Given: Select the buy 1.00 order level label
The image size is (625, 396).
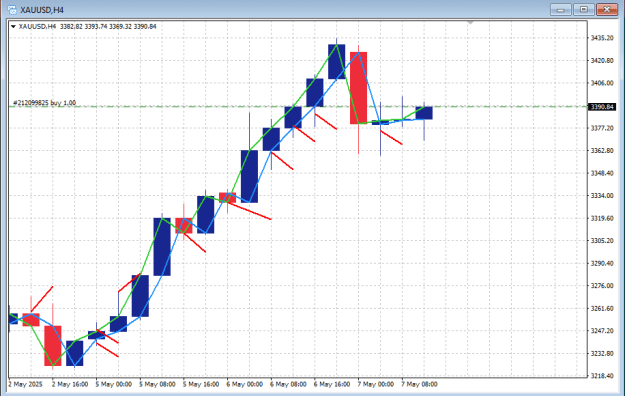Looking at the screenshot, I should [x=45, y=103].
